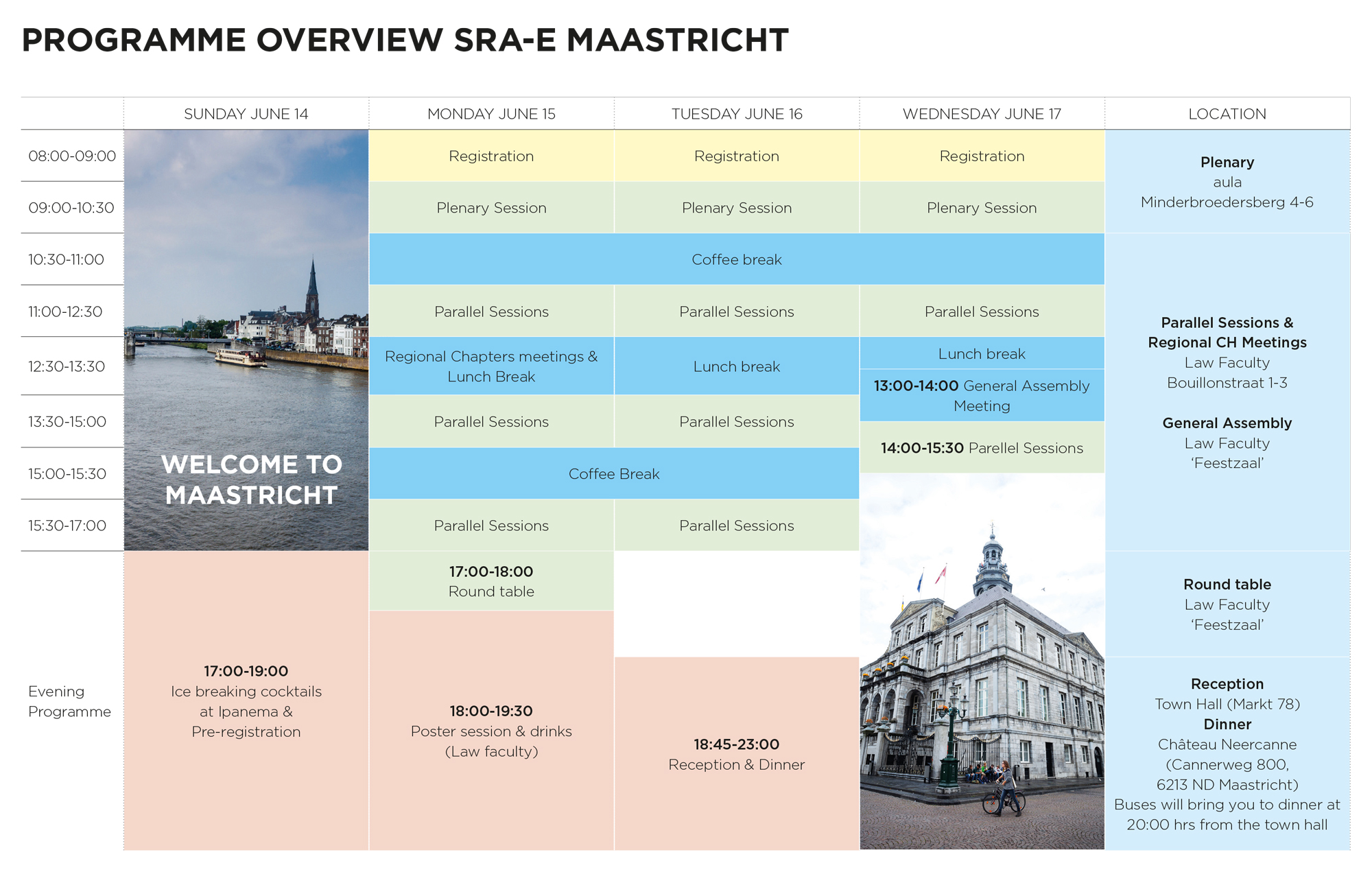Select Tuesday's Plenary Session cell
The image size is (1372, 872).
pyautogui.click(x=737, y=208)
